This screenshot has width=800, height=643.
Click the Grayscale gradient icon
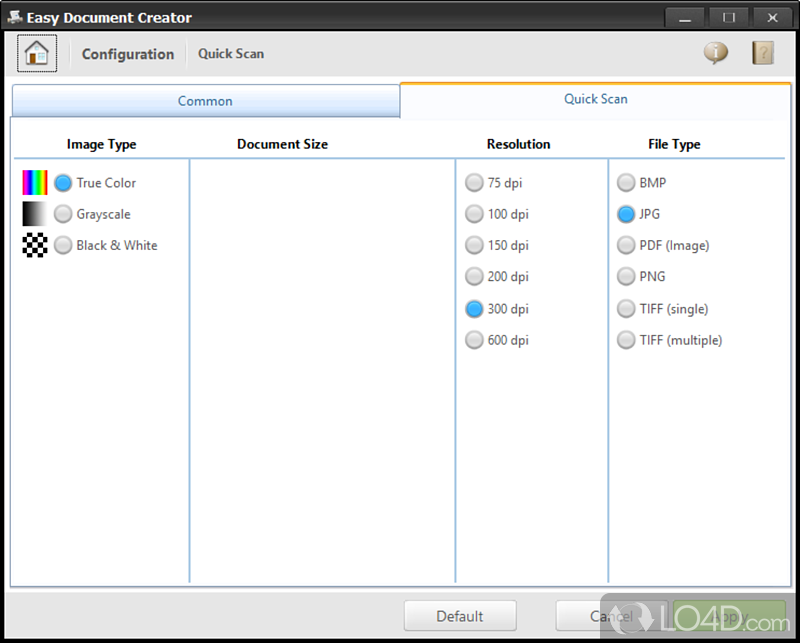tap(35, 214)
